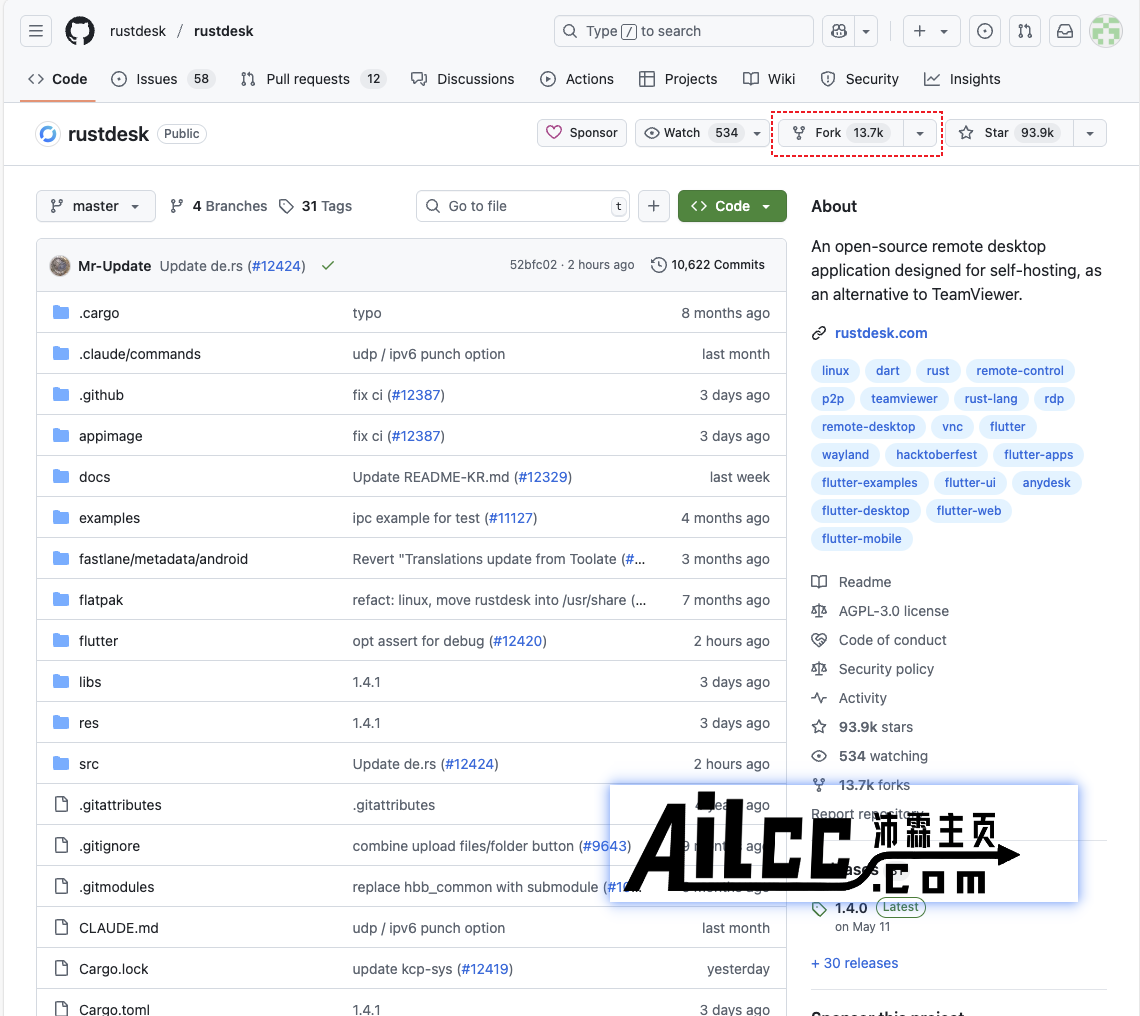Open Mr-Update author avatar
Image resolution: width=1140 pixels, height=1016 pixels.
(x=60, y=266)
